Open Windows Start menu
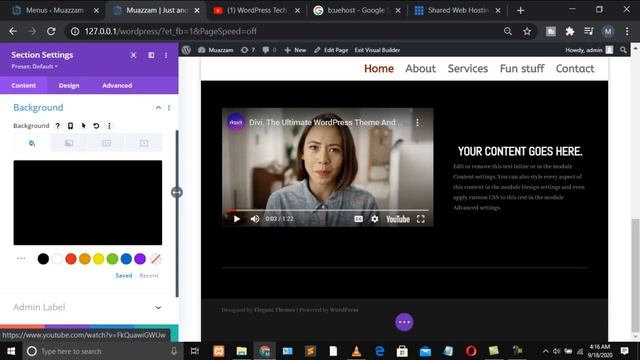The image size is (640, 360). pos(11,351)
